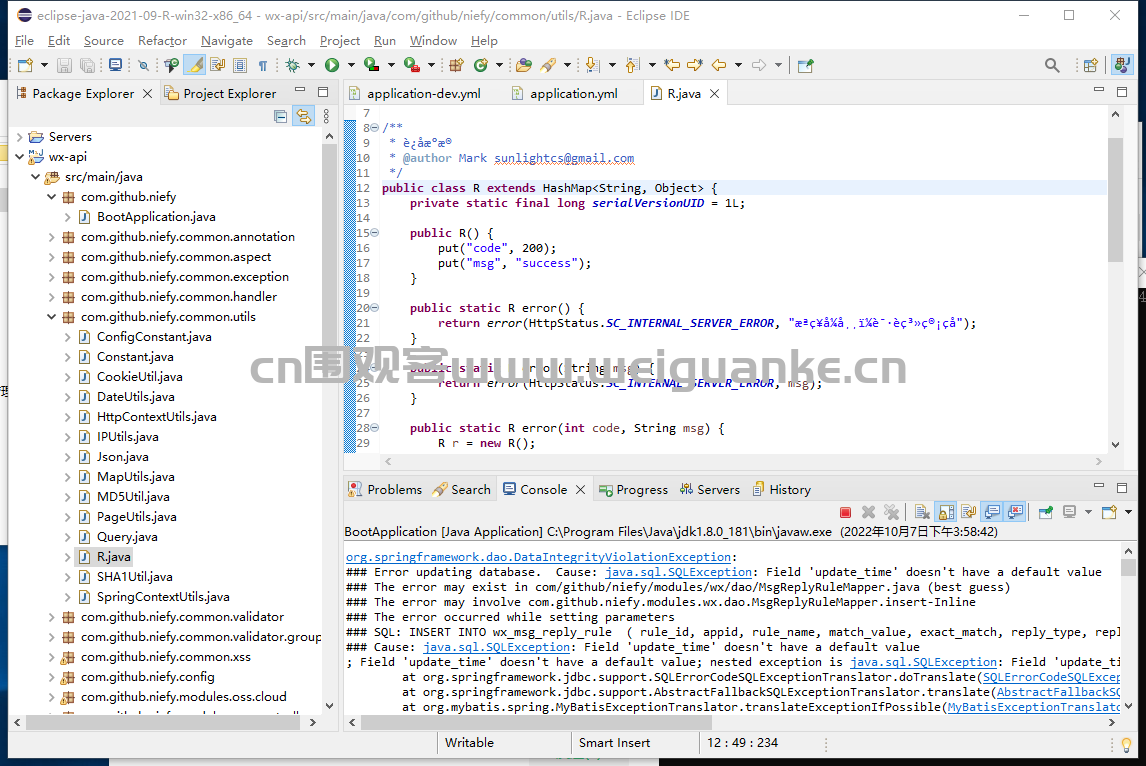This screenshot has width=1146, height=766.
Task: Collapse the R() constructor fold marker
Action: click(x=375, y=233)
